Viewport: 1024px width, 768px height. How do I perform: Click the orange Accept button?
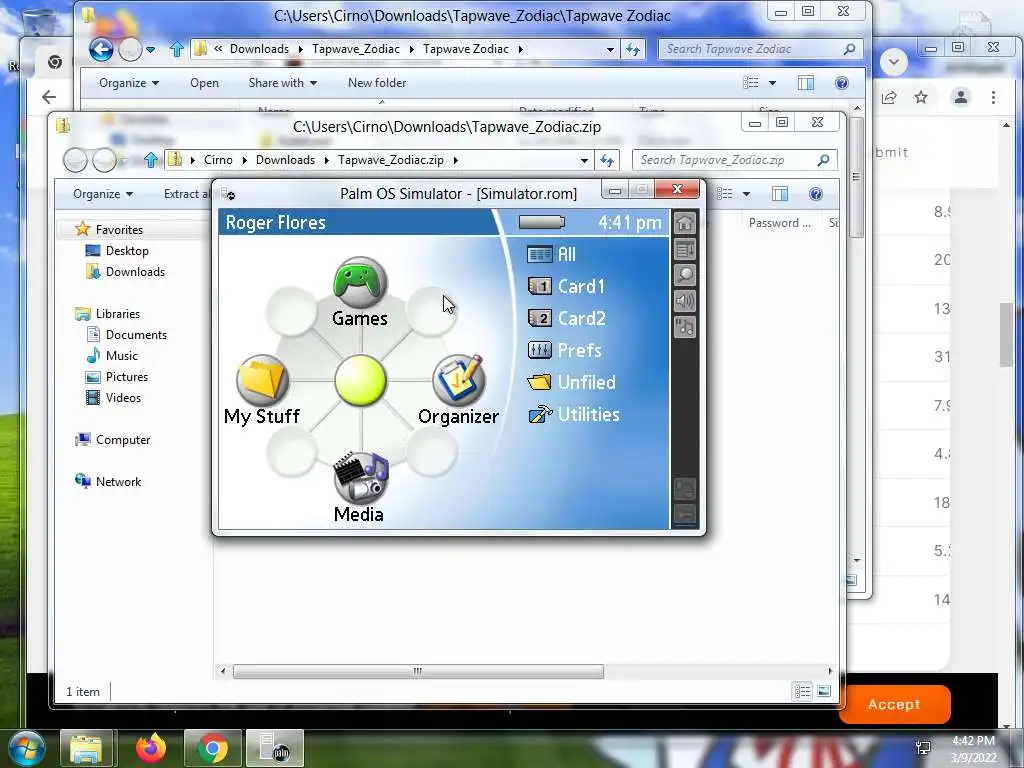[x=894, y=704]
